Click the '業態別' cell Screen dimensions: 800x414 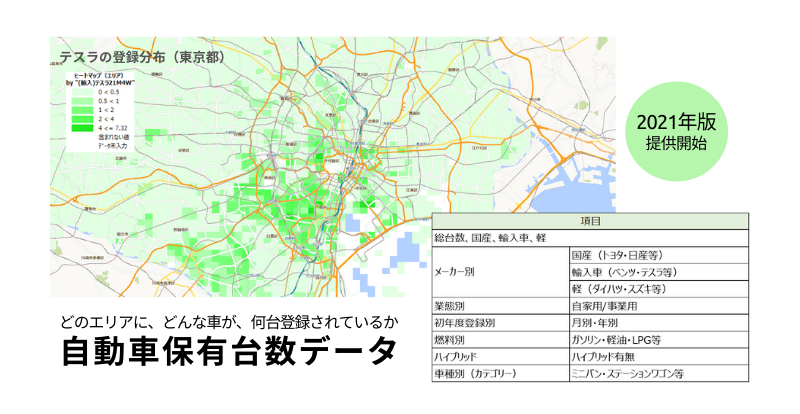[501, 306]
